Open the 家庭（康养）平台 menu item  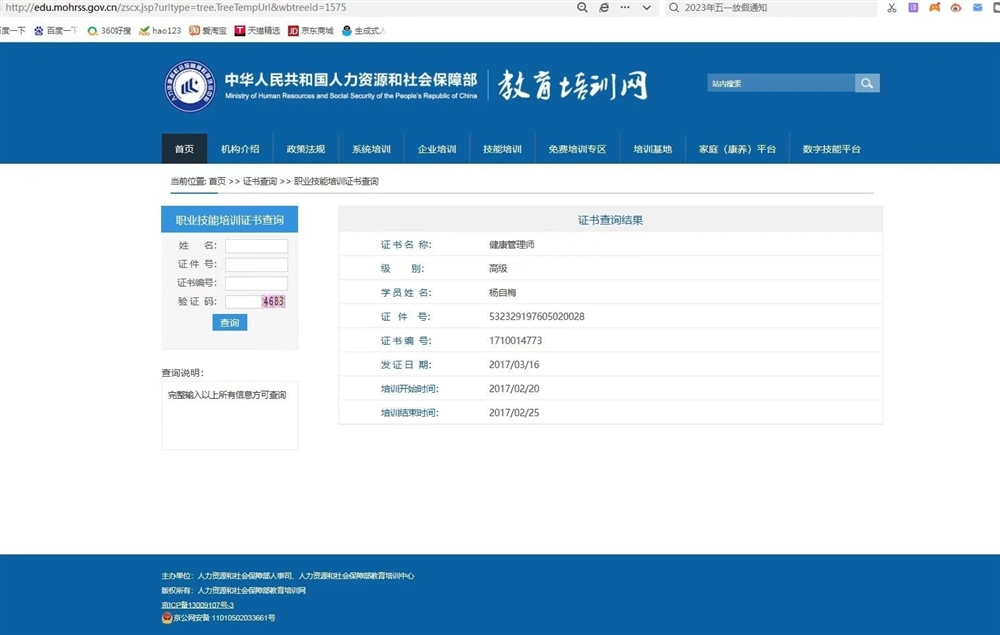pyautogui.click(x=737, y=149)
